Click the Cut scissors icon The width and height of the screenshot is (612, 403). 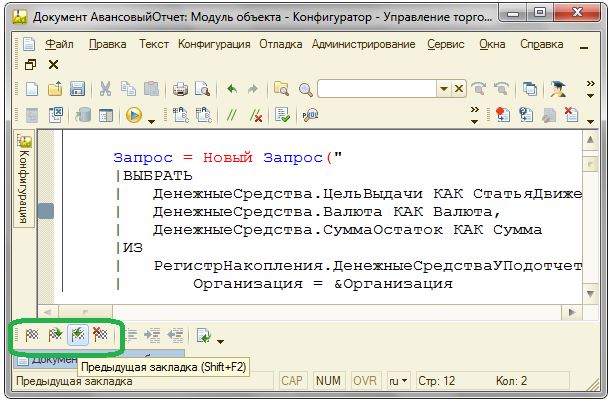pos(105,90)
